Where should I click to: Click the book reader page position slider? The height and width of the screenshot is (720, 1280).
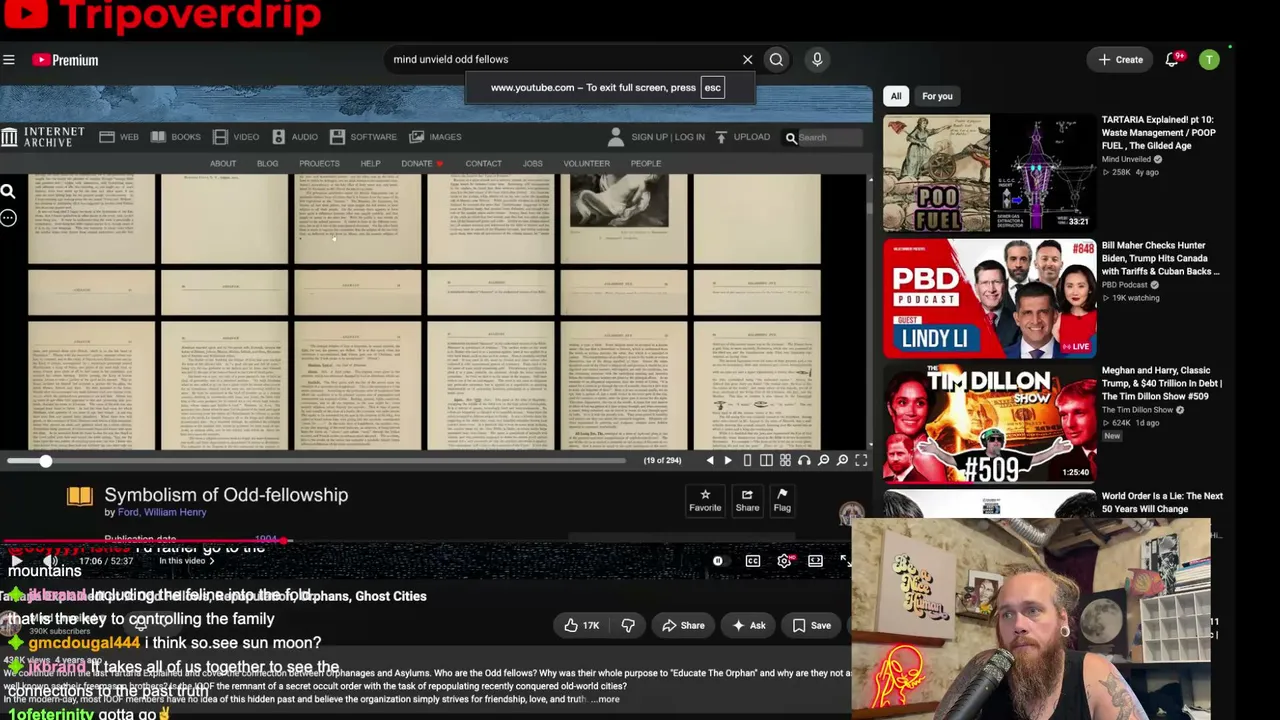pos(315,461)
